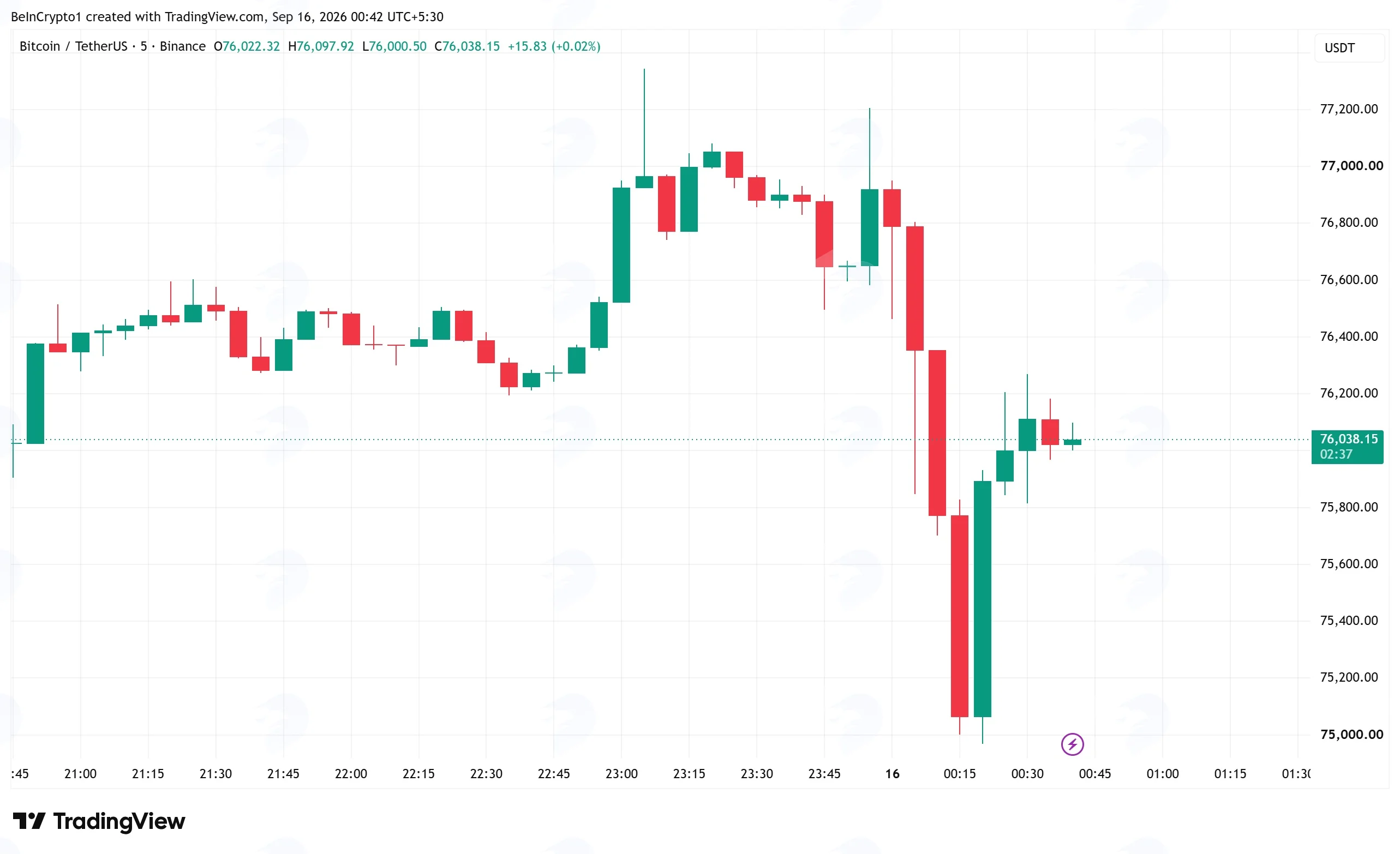Click the long upper wick peaking above 77,200
Screen dimensions: 1400x854
click(644, 122)
